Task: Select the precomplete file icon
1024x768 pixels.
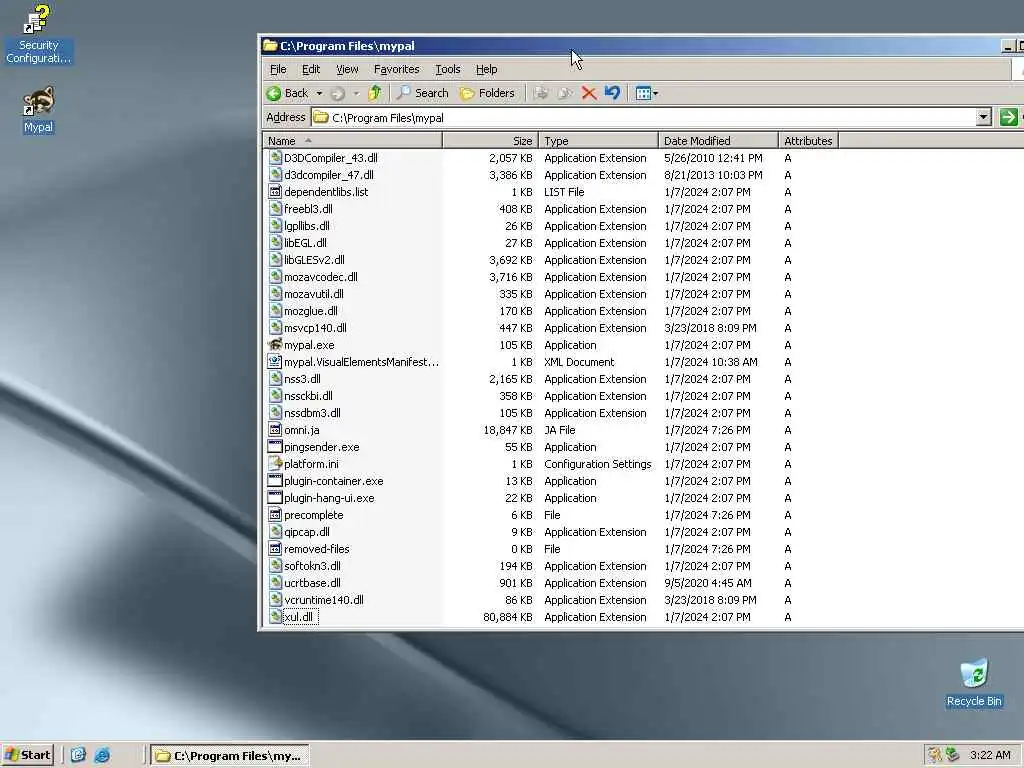Action: (x=275, y=515)
